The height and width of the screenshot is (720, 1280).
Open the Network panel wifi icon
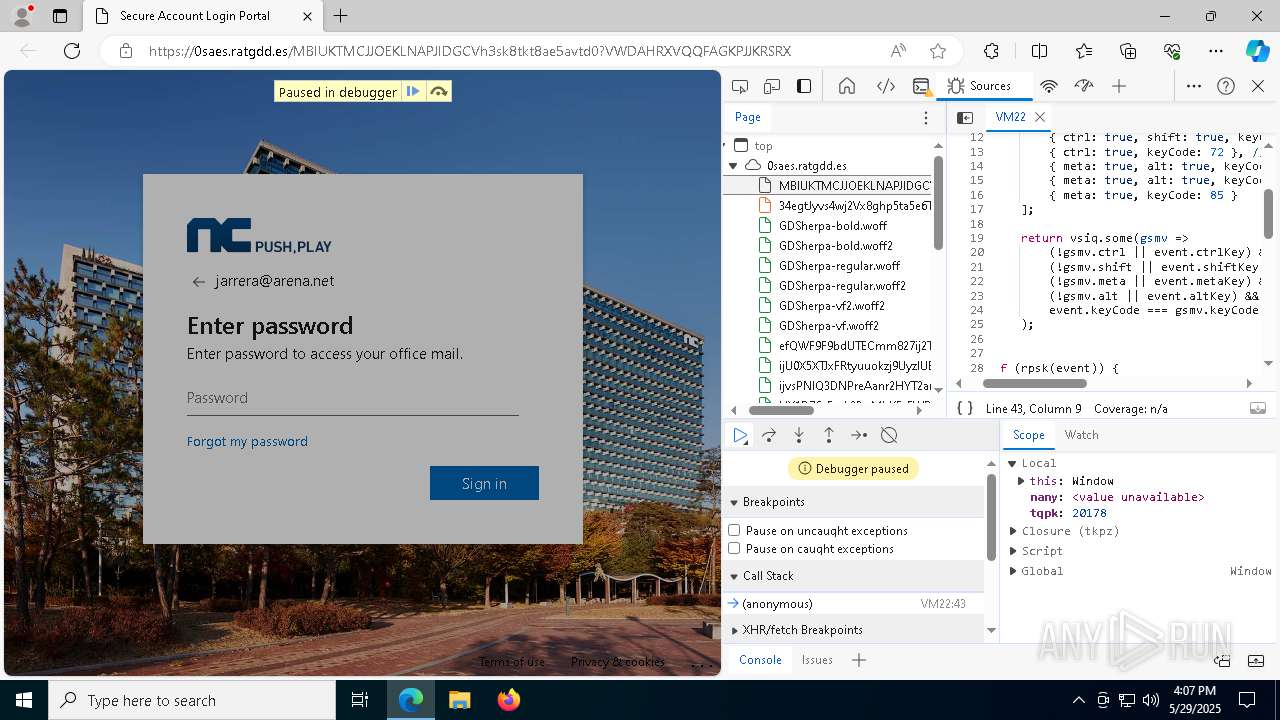(x=1049, y=86)
